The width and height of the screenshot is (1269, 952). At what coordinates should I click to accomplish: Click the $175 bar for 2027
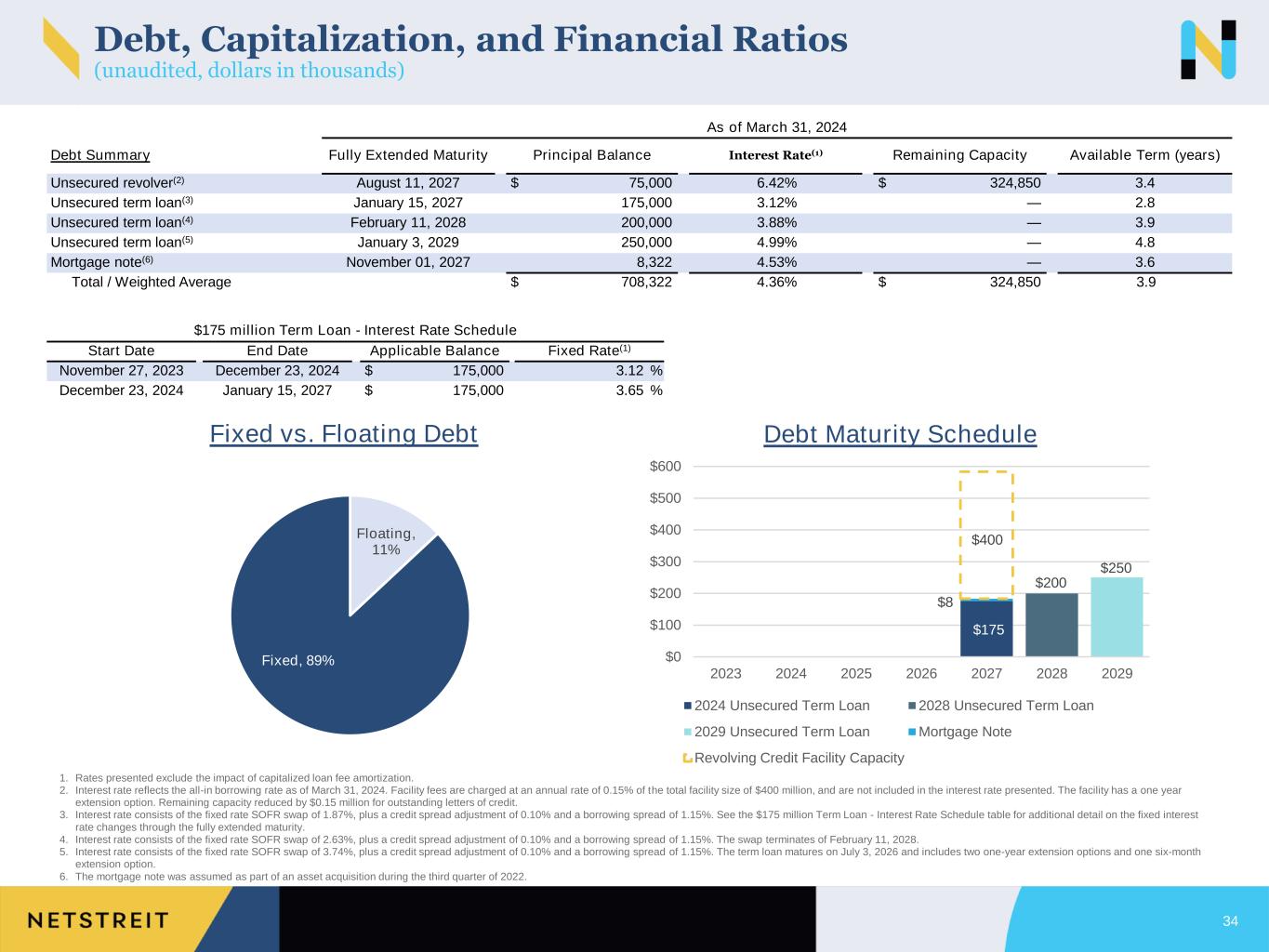(x=987, y=629)
